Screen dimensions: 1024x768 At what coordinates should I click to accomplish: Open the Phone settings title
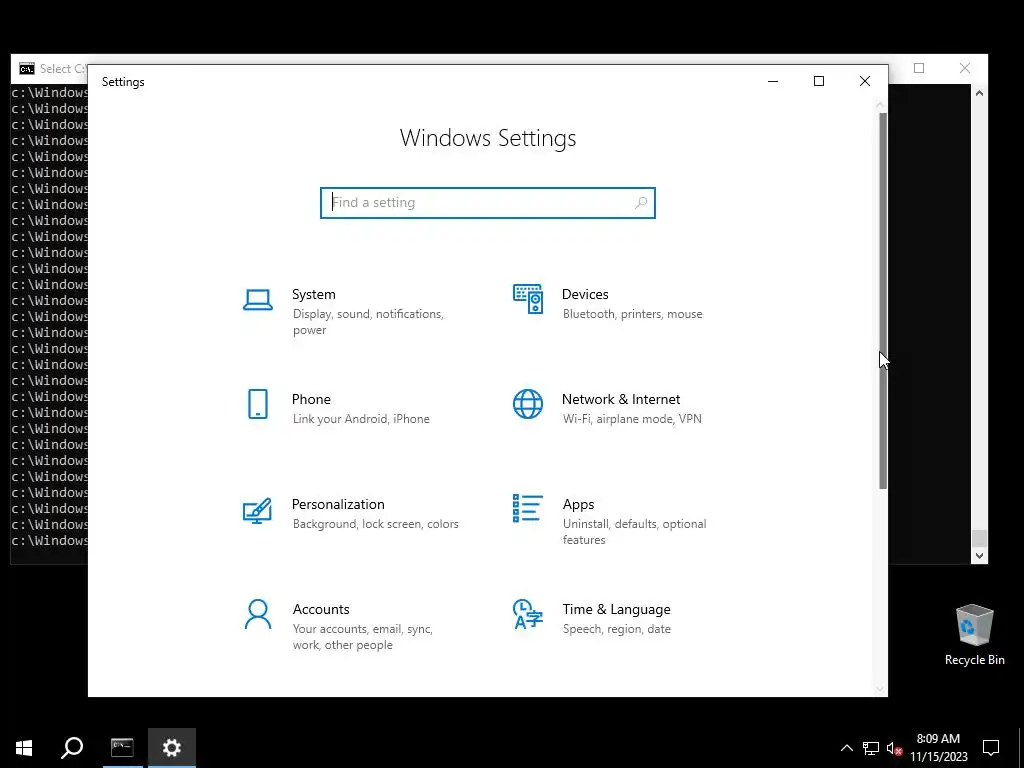pyautogui.click(x=311, y=399)
